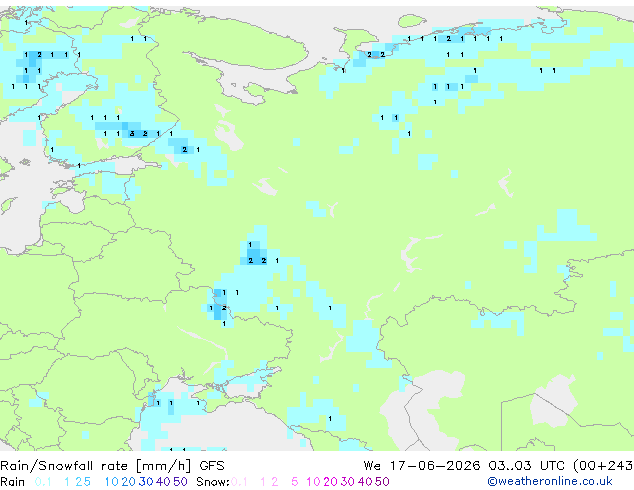Select the Snow legend 0.1 value
The image size is (634, 490).
[239, 482]
